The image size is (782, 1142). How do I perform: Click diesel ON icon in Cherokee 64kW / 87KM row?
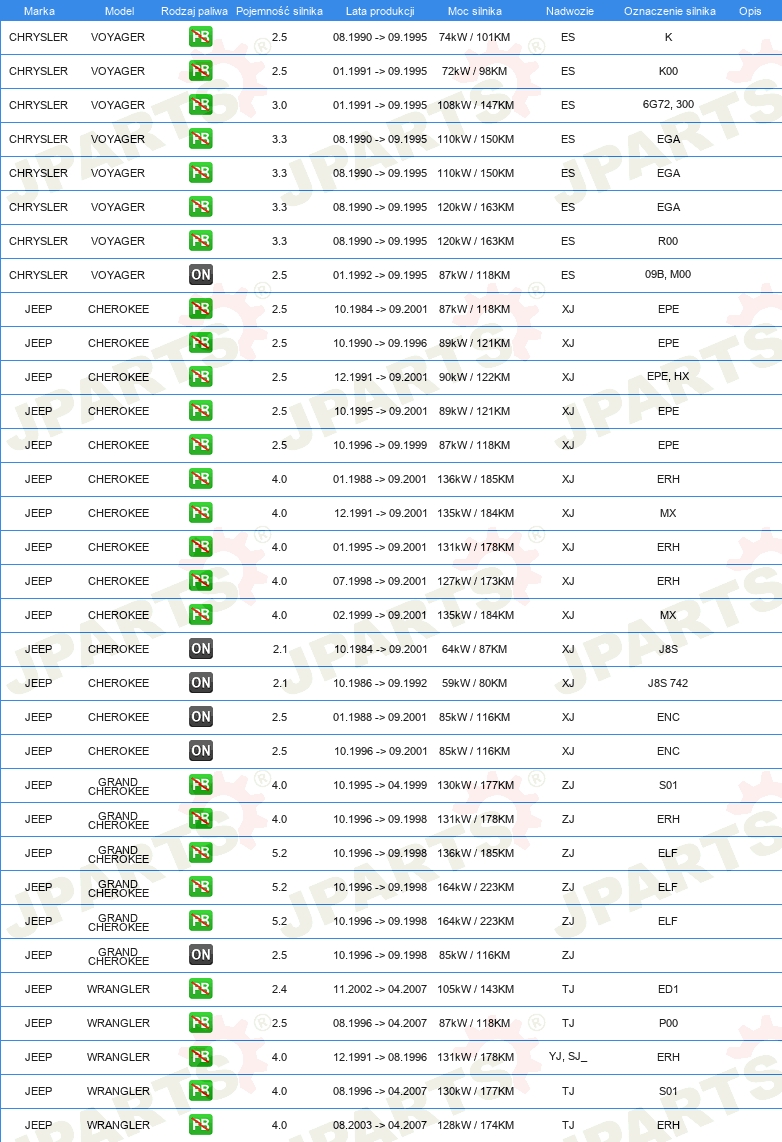pos(200,648)
